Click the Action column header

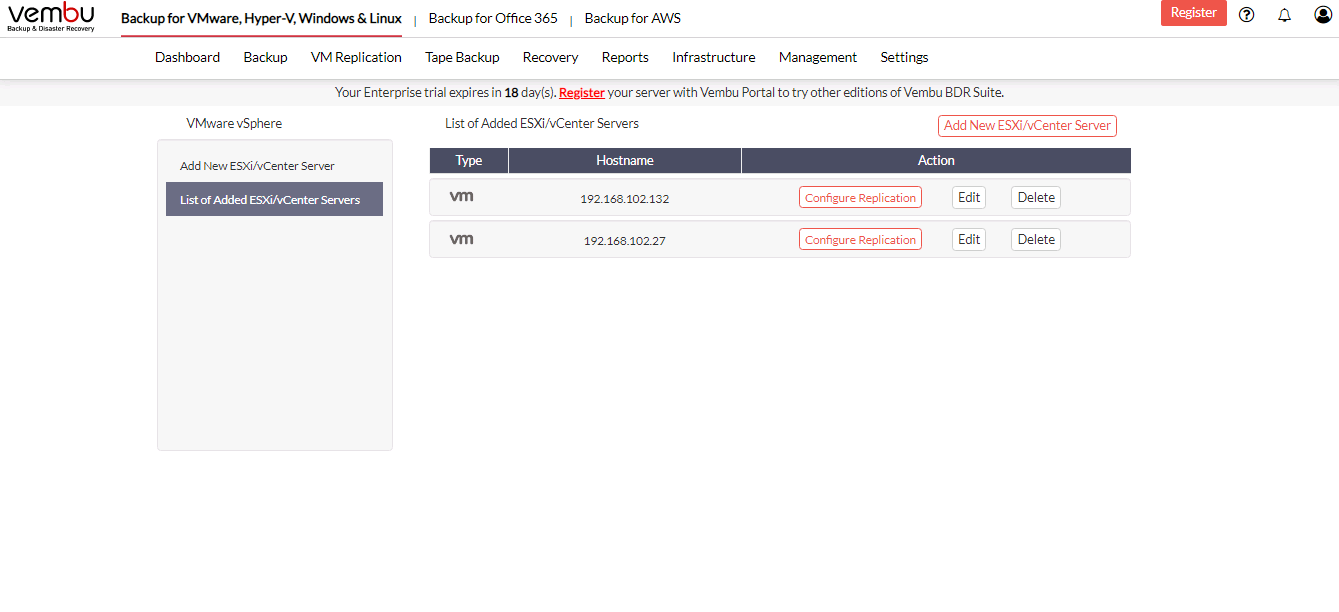(x=936, y=161)
